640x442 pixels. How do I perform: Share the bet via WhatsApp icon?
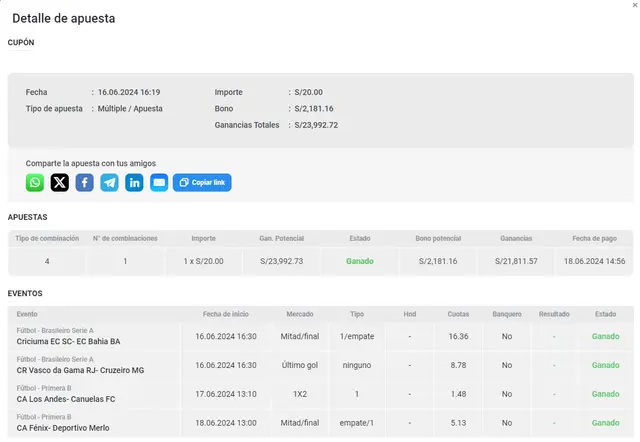(35, 182)
